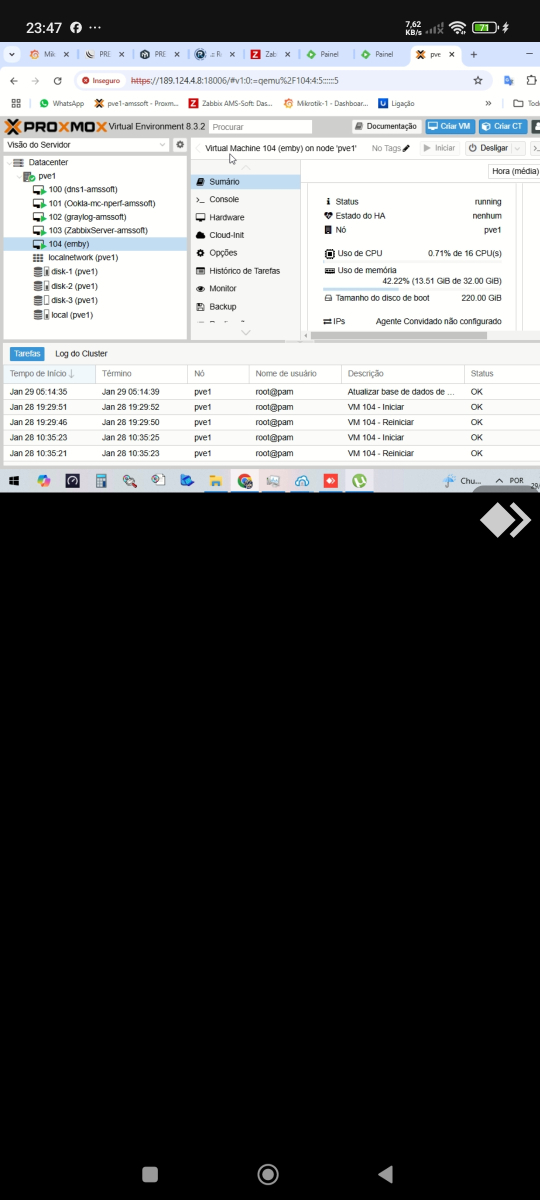Open the WhatsApp bookmark
Screen dimensions: 540x1200
(62, 103)
